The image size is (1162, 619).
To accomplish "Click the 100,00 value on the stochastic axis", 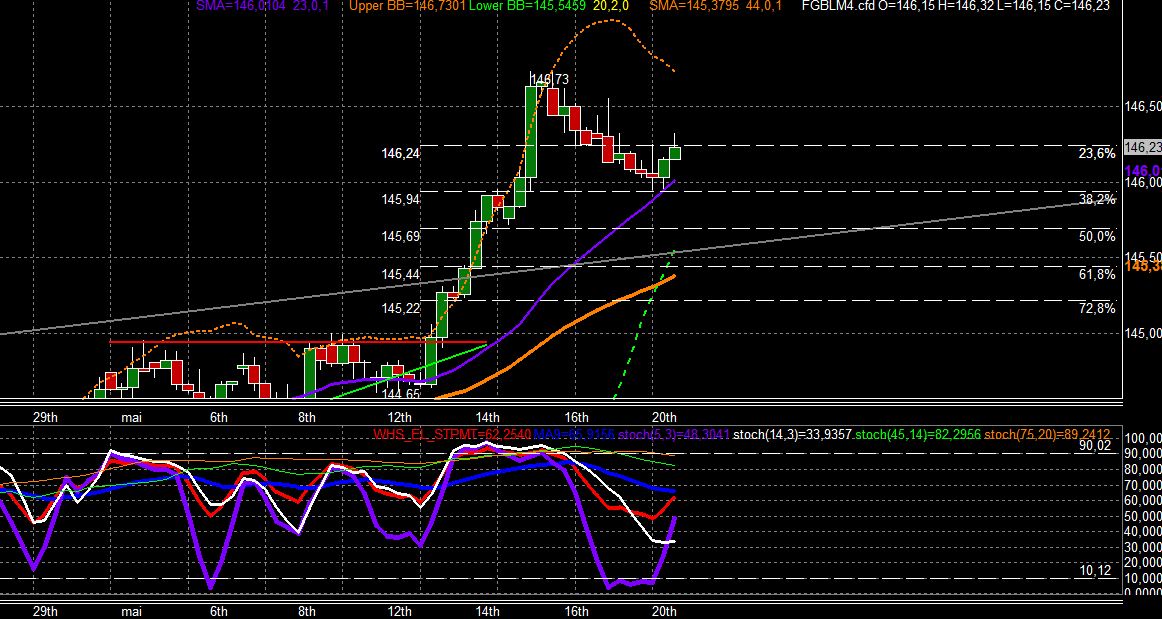I will pyautogui.click(x=1143, y=437).
